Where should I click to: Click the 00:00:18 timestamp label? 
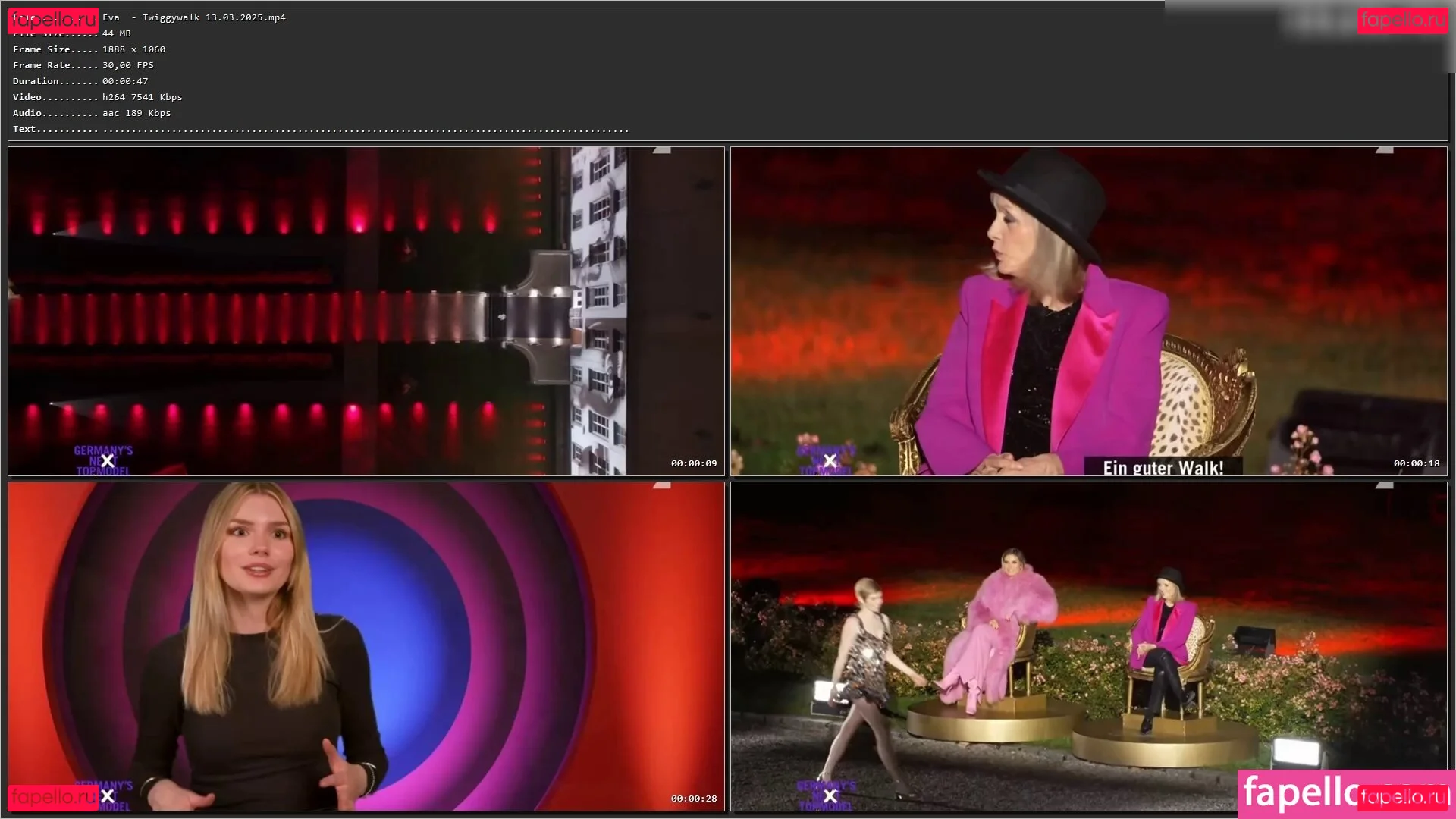(x=1416, y=463)
